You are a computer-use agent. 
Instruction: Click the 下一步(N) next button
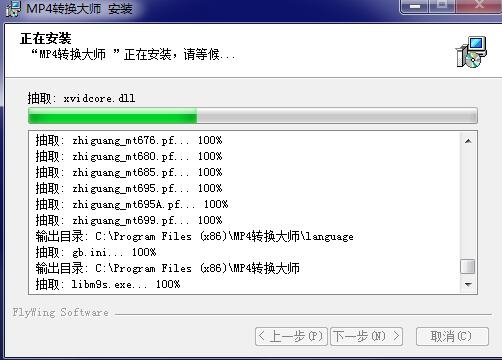[366, 336]
